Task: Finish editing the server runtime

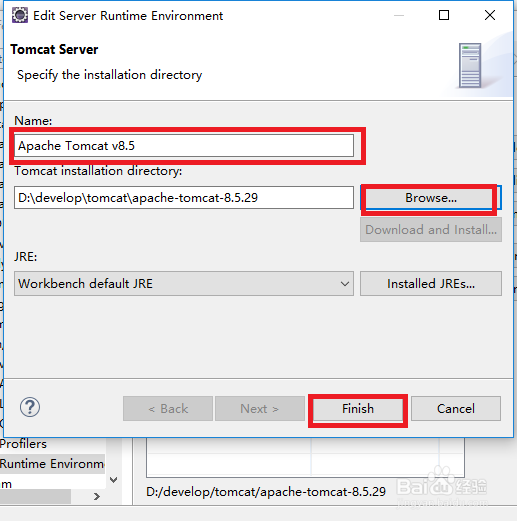Action: tap(358, 409)
